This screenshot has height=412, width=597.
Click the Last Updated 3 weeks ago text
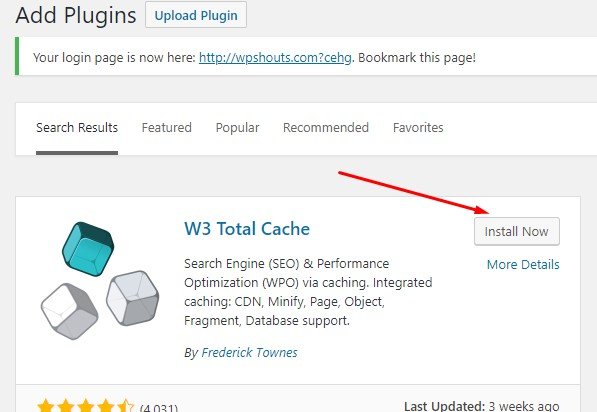click(482, 406)
